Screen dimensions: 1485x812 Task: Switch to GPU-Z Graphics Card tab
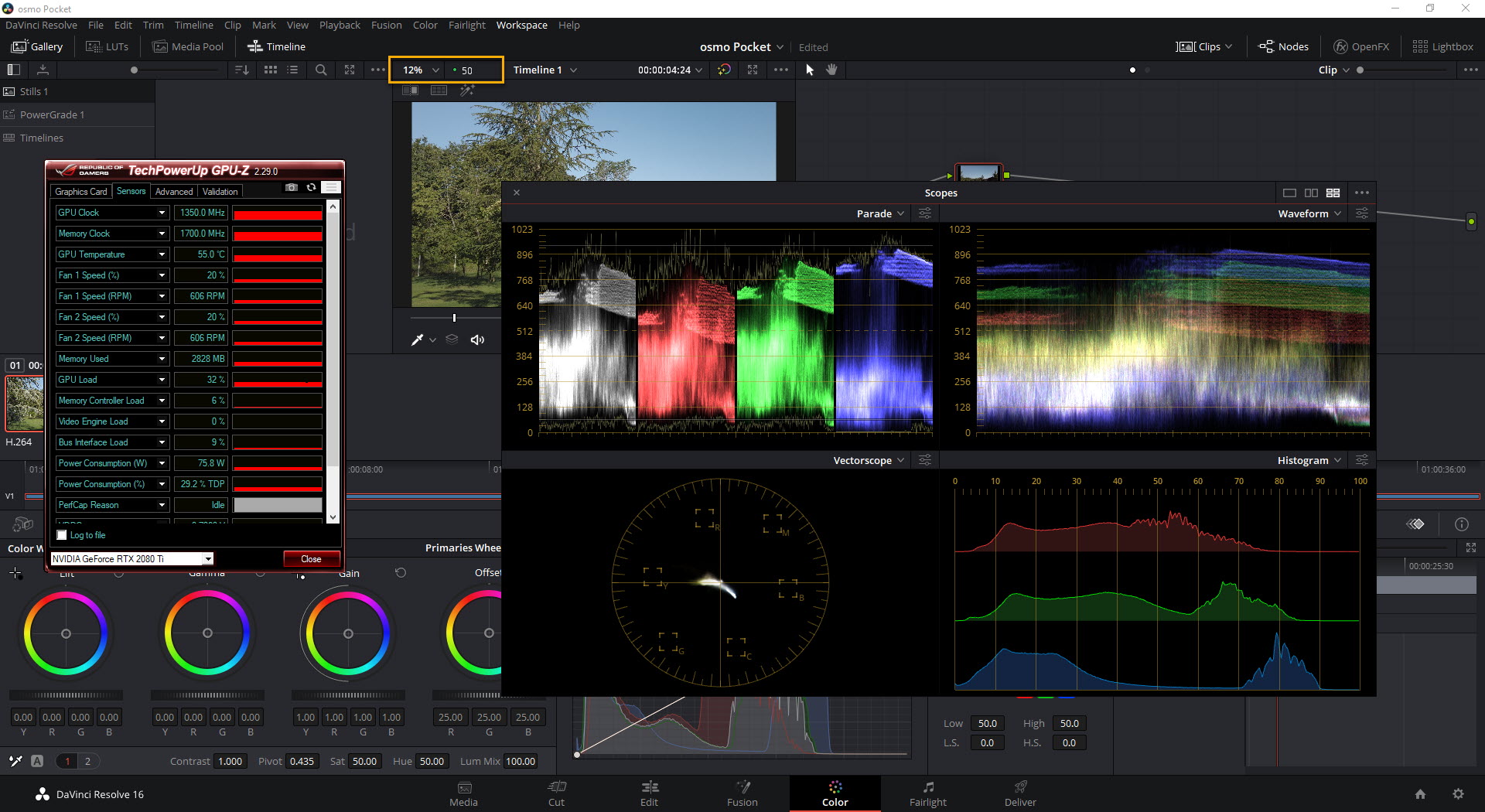[80, 191]
